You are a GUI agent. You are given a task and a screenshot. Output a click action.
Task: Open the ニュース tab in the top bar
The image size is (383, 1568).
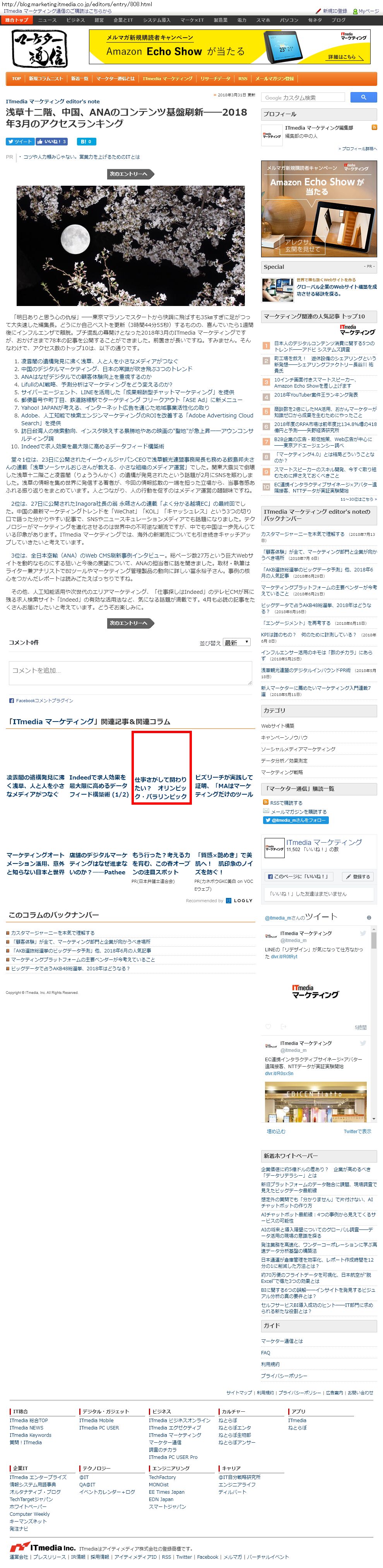(x=47, y=20)
